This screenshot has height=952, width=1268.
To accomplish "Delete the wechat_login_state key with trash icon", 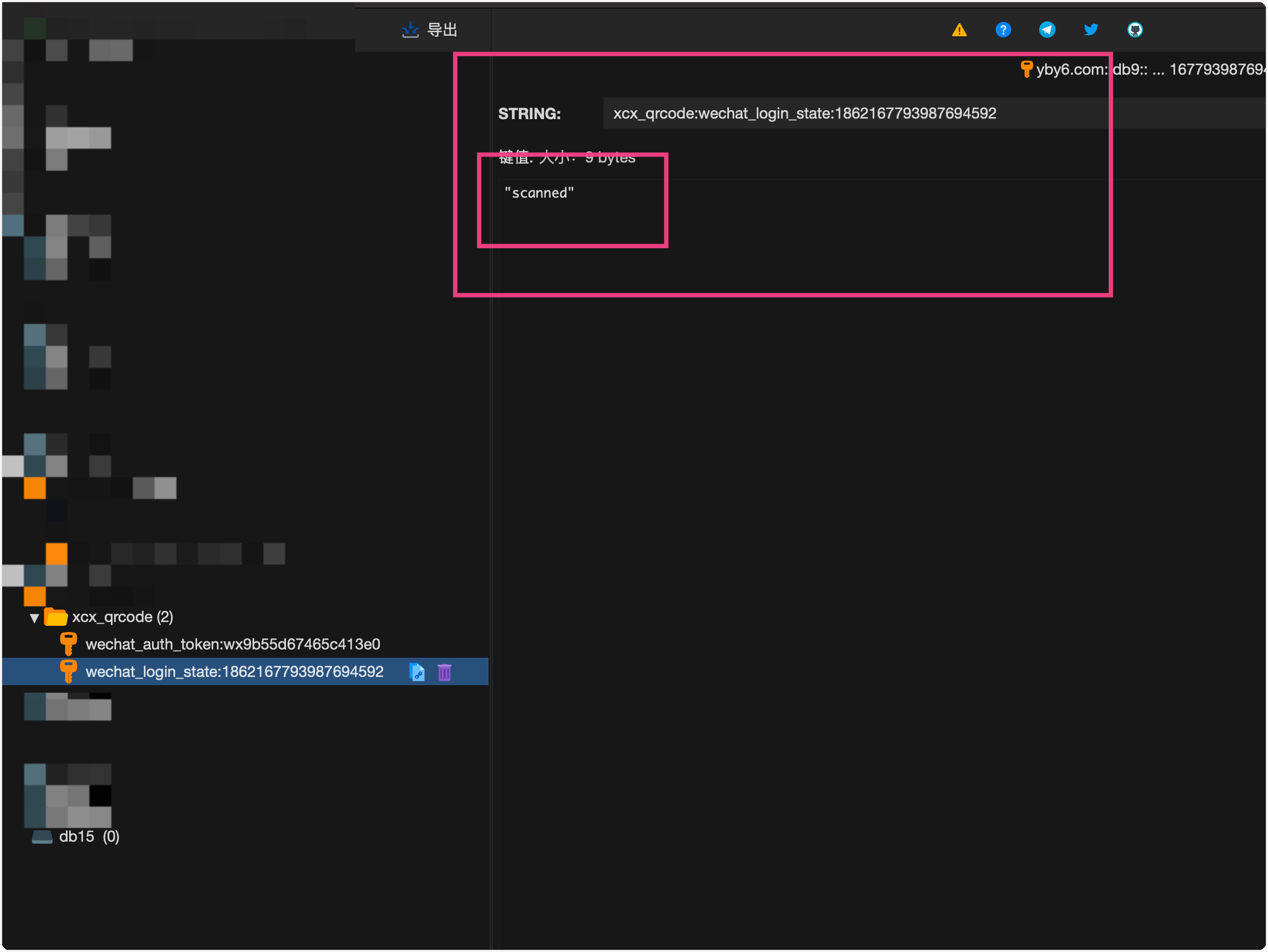I will (x=444, y=671).
